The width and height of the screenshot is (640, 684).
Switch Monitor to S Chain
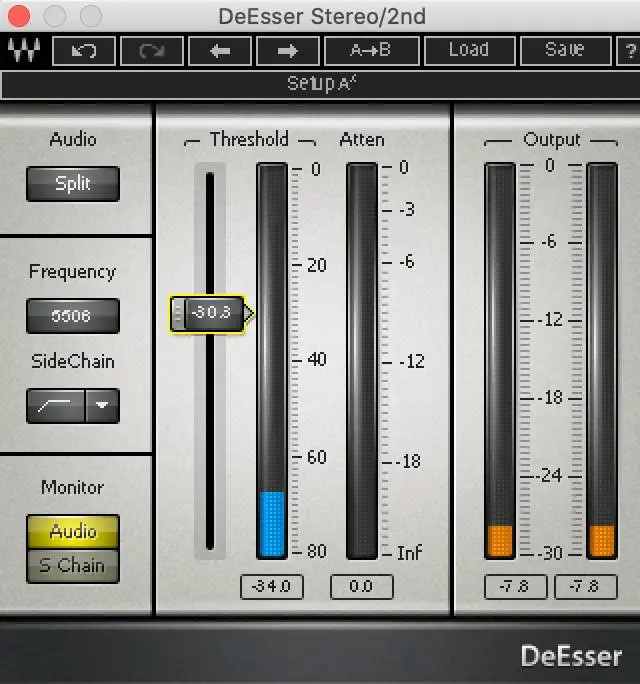pos(72,566)
